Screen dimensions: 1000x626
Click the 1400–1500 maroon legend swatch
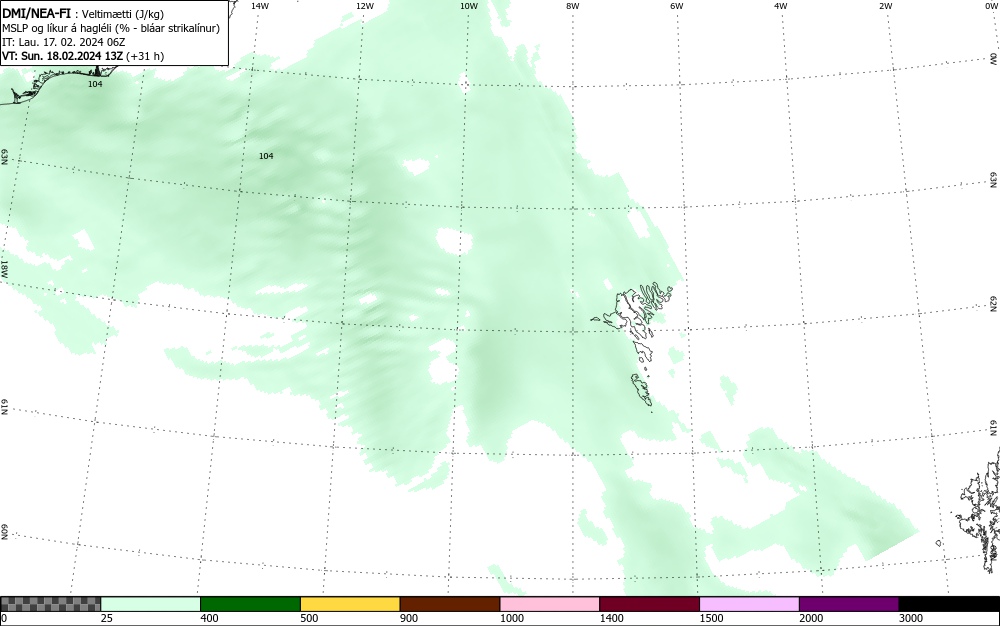649,604
